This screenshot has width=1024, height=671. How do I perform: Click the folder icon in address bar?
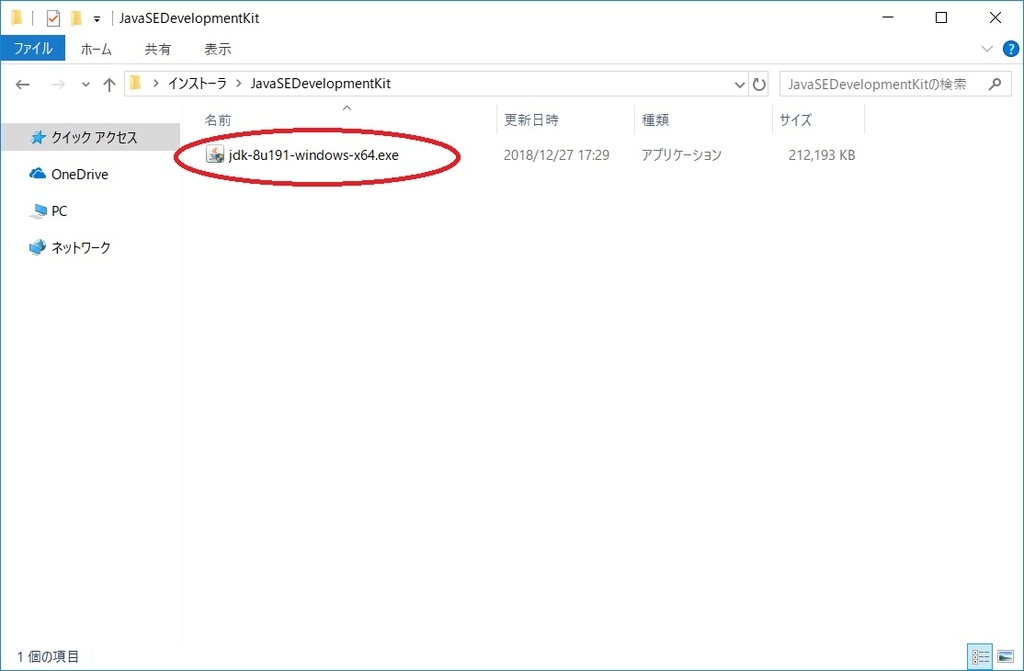click(135, 84)
